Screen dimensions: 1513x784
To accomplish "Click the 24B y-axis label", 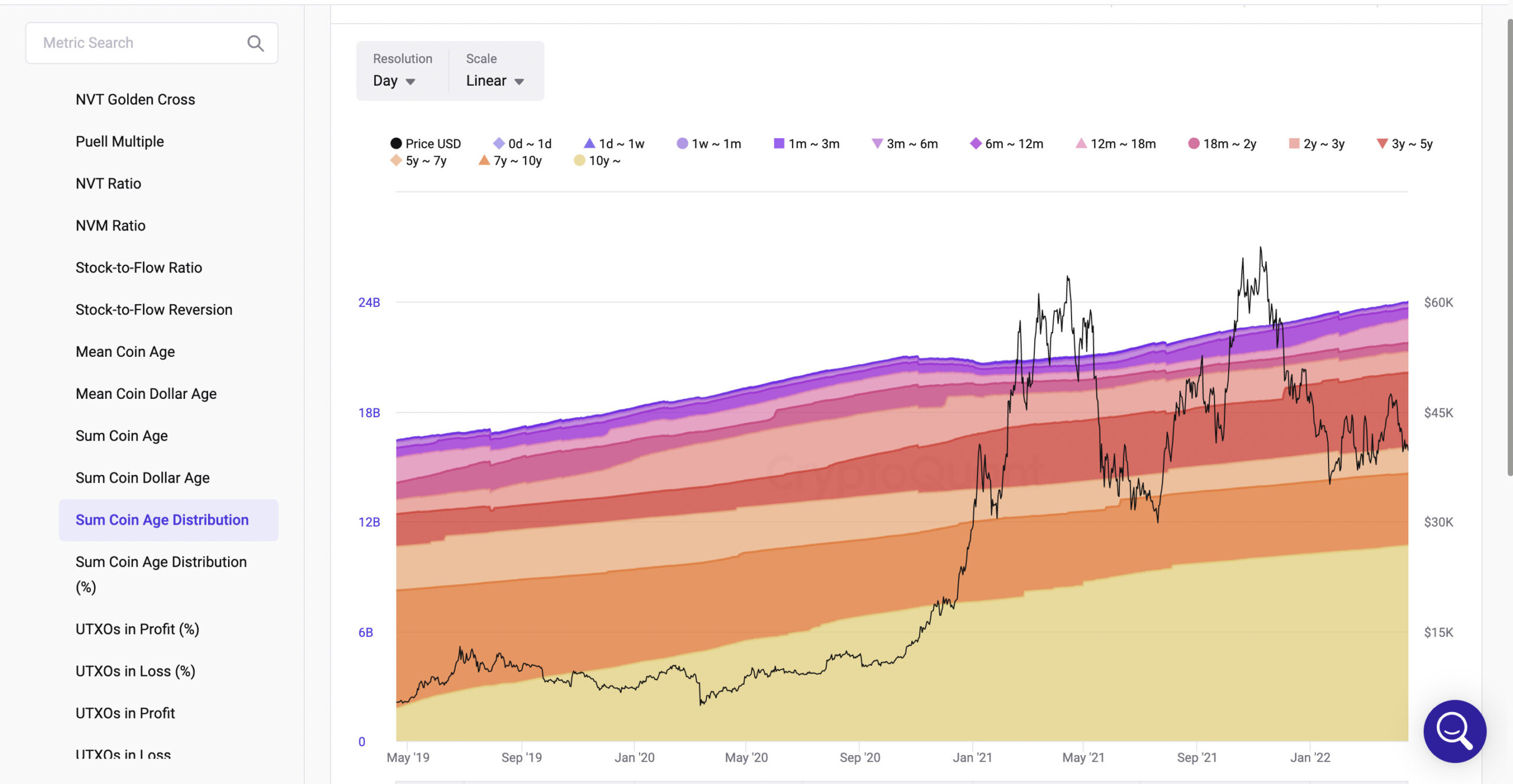I will (369, 302).
